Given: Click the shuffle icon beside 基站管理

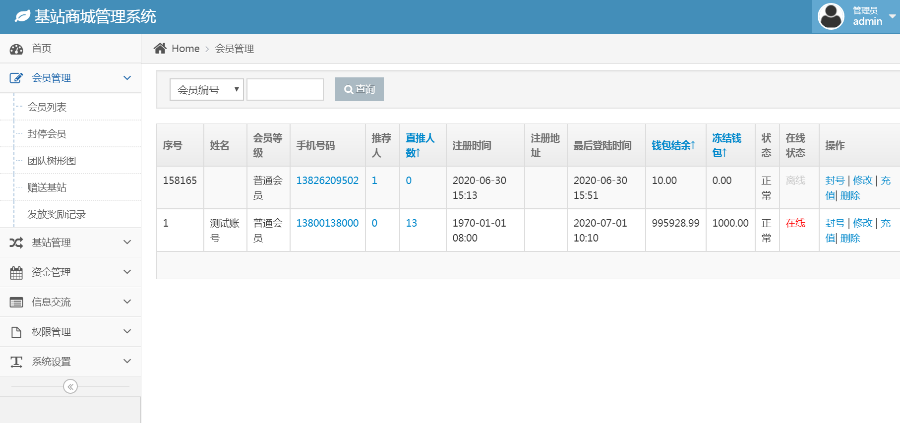Looking at the screenshot, I should pyautogui.click(x=16, y=242).
